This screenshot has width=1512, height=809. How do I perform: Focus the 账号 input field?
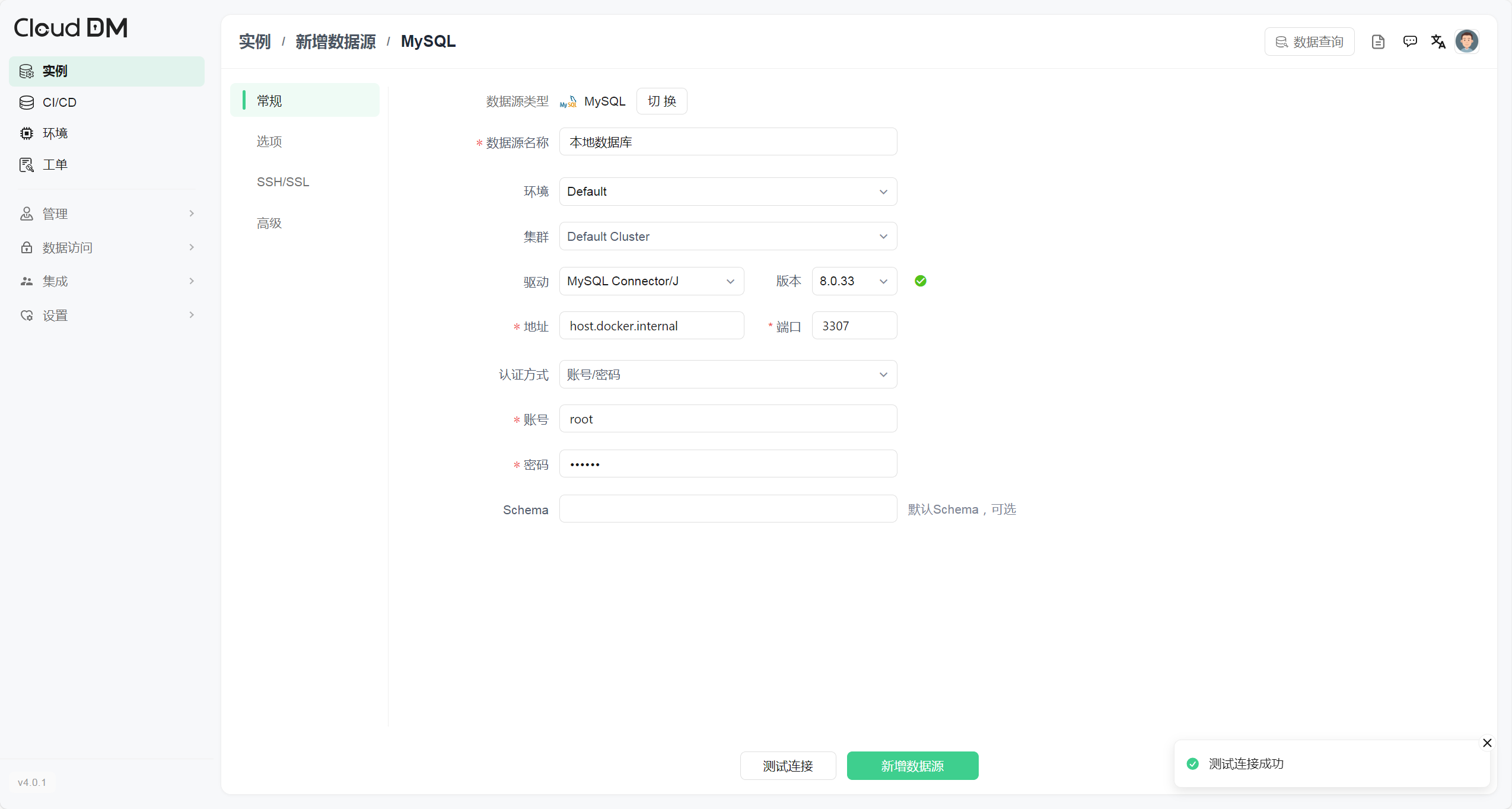point(728,419)
